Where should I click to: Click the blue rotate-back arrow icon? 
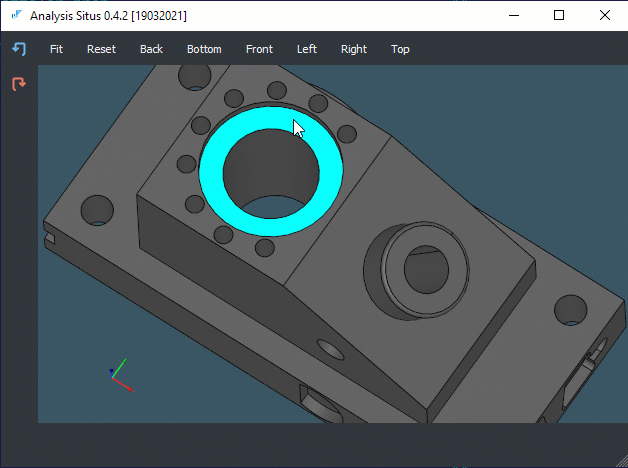click(x=19, y=49)
